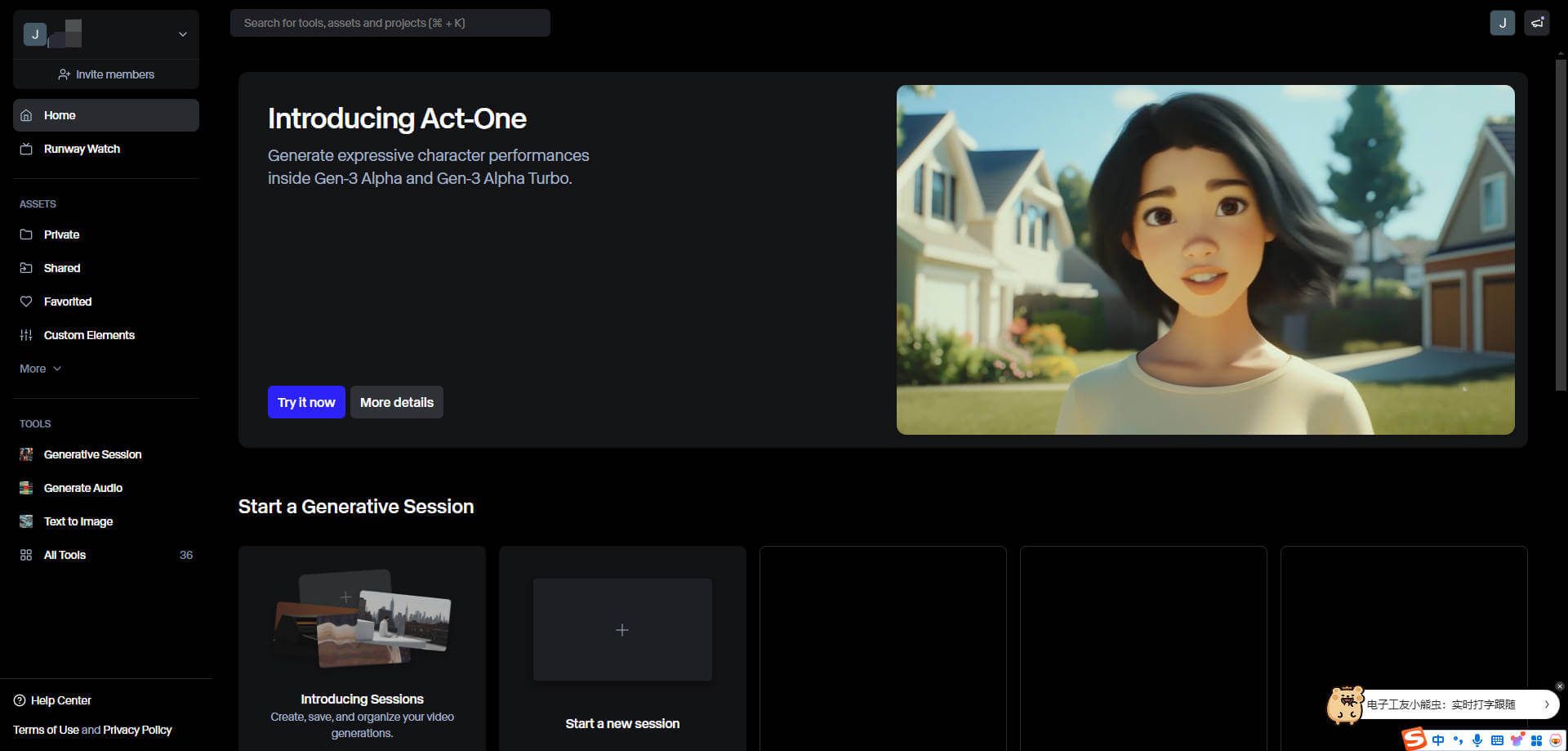Click the Custom Elements sliders icon
The height and width of the screenshot is (751, 1568).
tap(26, 335)
